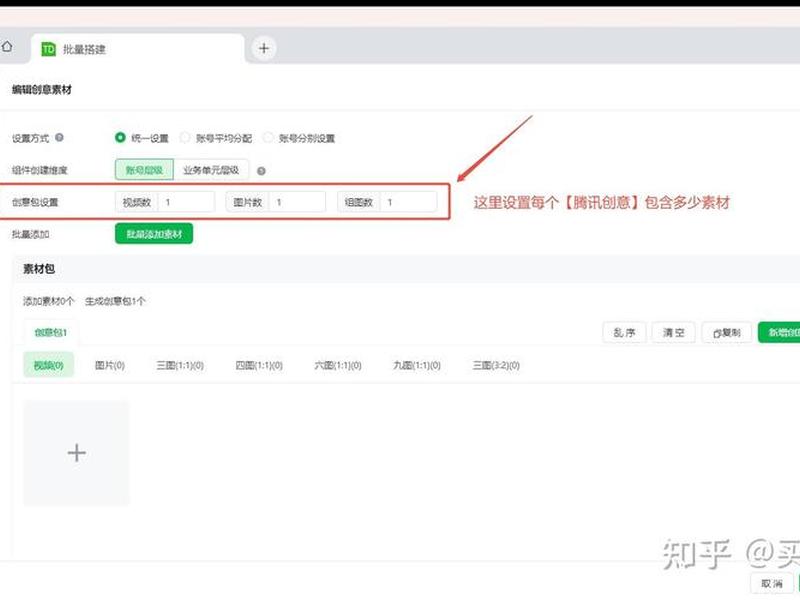
Task: Select the 账号分别设置 radio option
Action: click(x=268, y=137)
